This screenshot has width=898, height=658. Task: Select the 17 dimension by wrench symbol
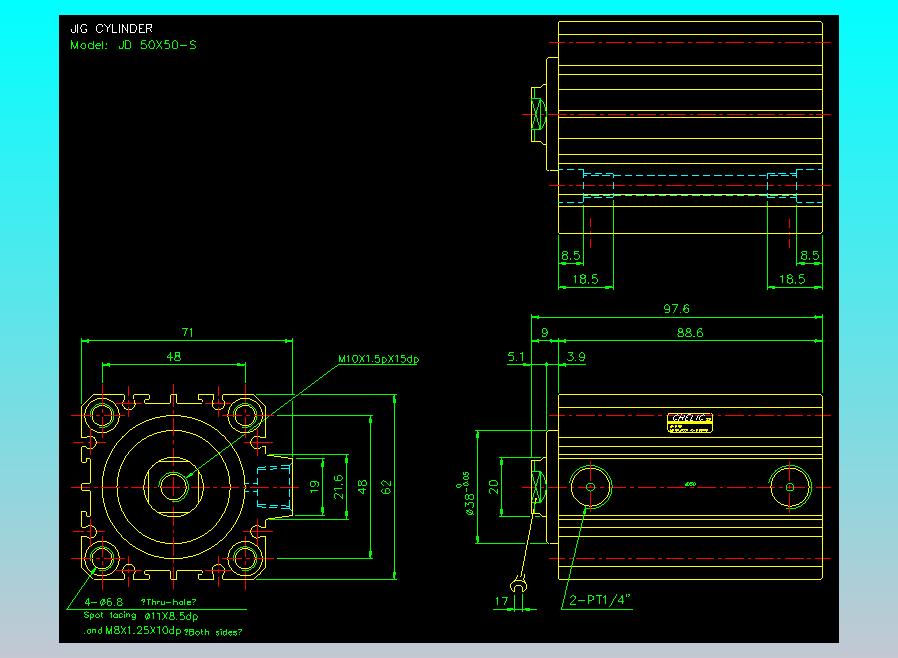(x=501, y=601)
